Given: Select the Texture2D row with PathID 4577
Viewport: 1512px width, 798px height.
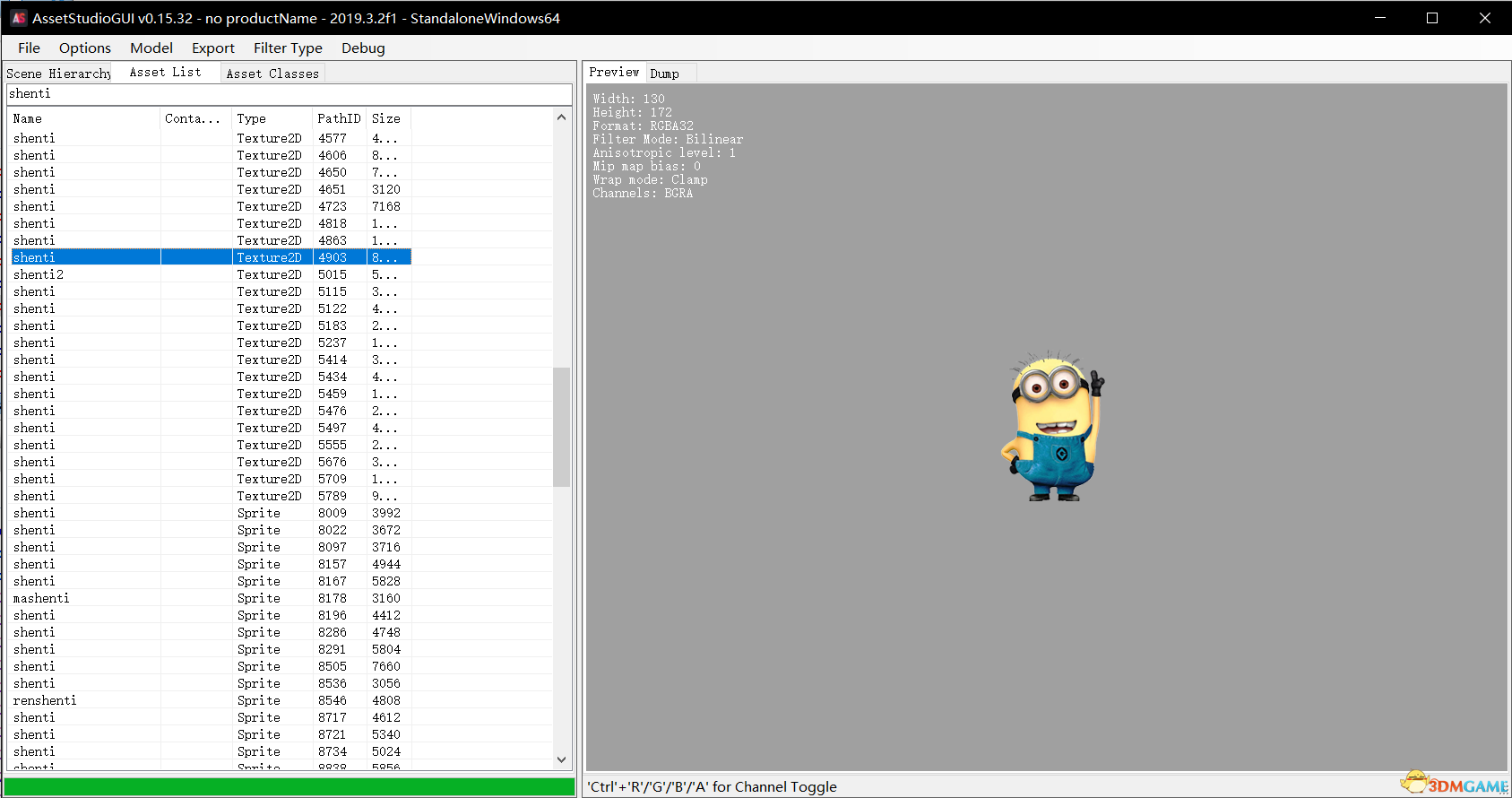Looking at the screenshot, I should point(211,138).
